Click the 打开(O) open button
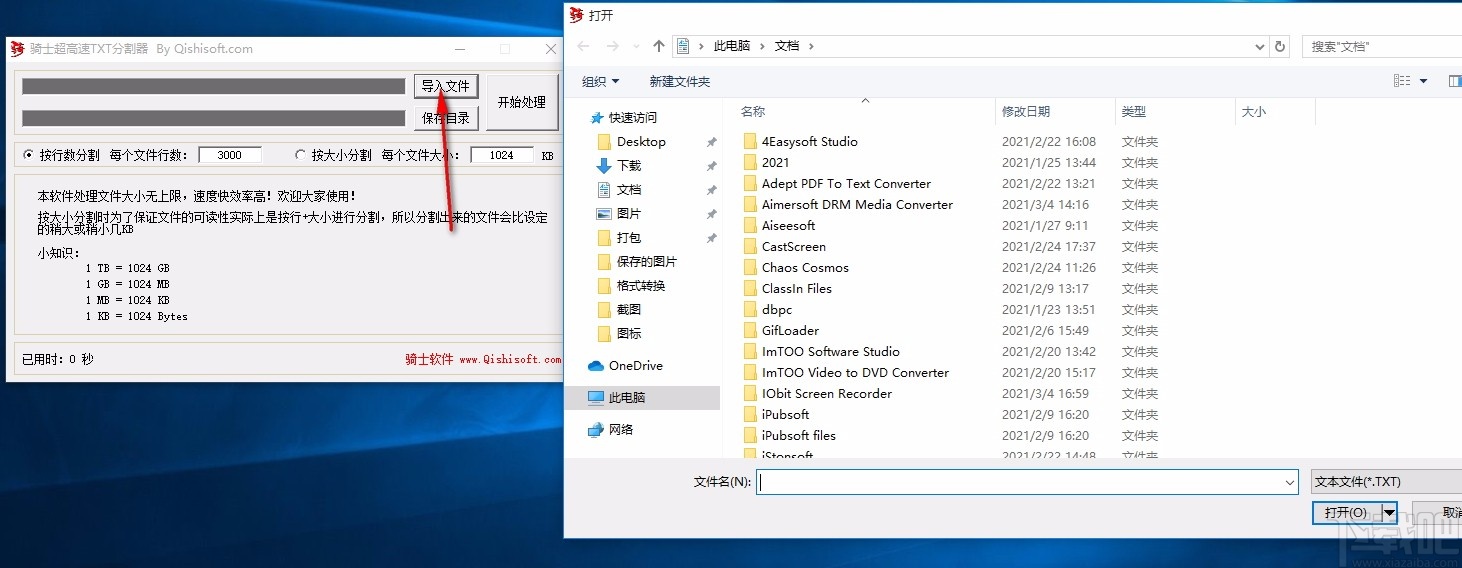 tap(1346, 513)
